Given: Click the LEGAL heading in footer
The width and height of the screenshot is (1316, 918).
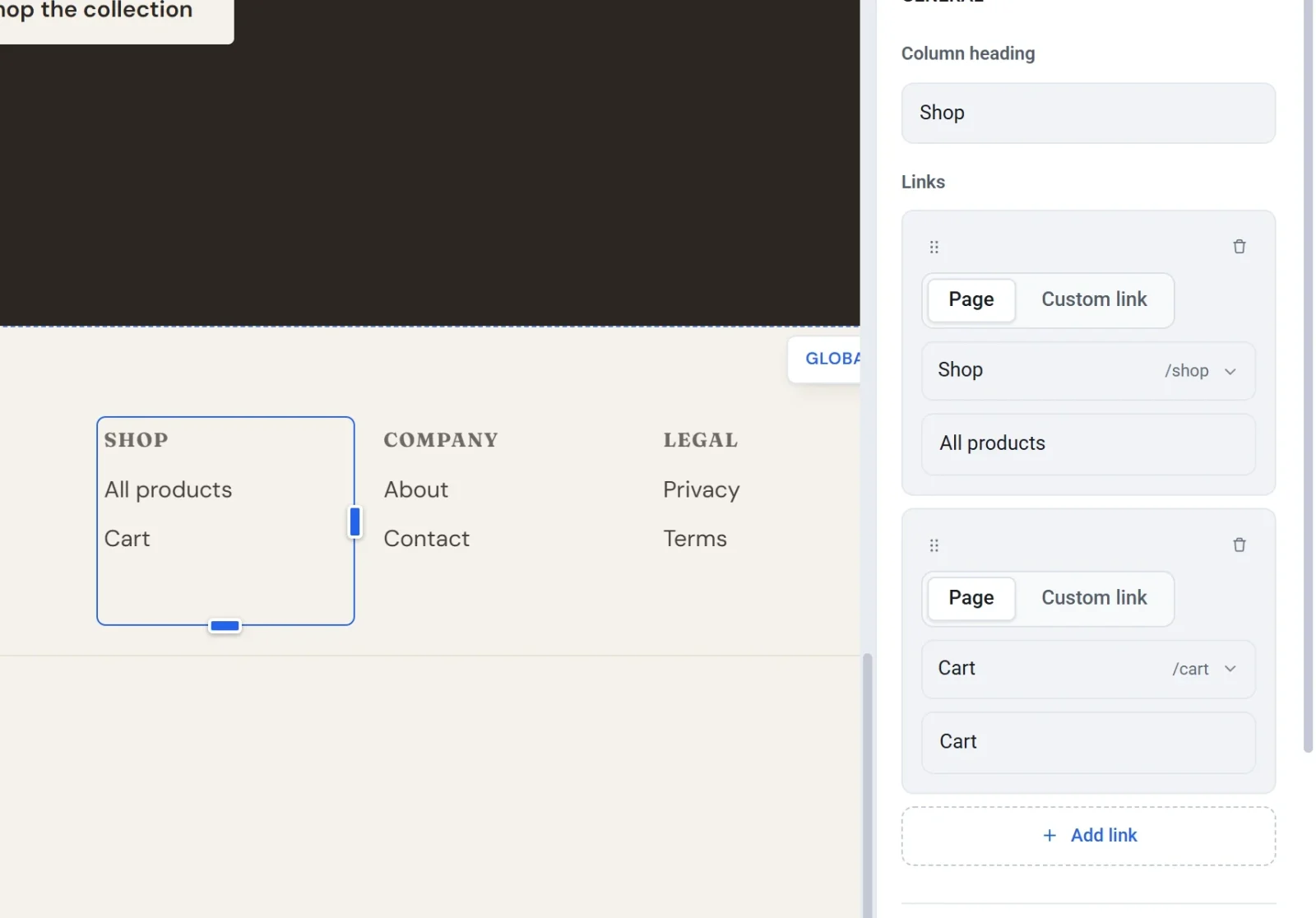Looking at the screenshot, I should 701,440.
